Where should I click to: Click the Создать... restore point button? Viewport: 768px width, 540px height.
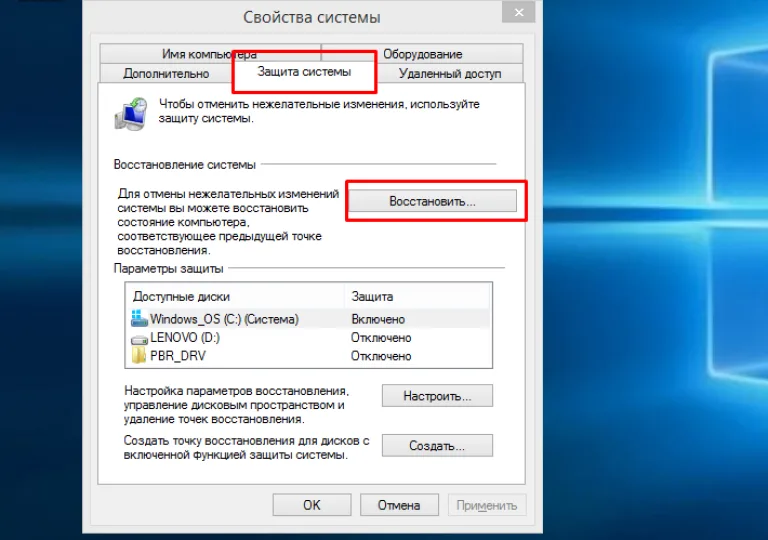click(437, 445)
